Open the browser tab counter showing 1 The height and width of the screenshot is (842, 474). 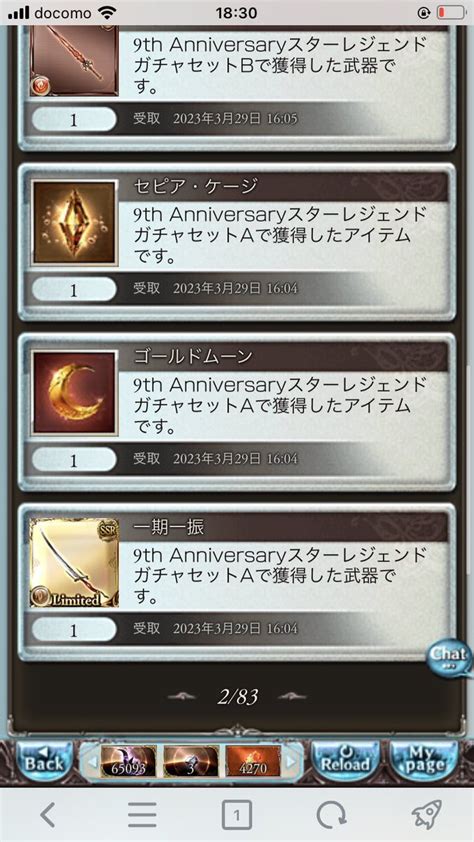(x=237, y=816)
